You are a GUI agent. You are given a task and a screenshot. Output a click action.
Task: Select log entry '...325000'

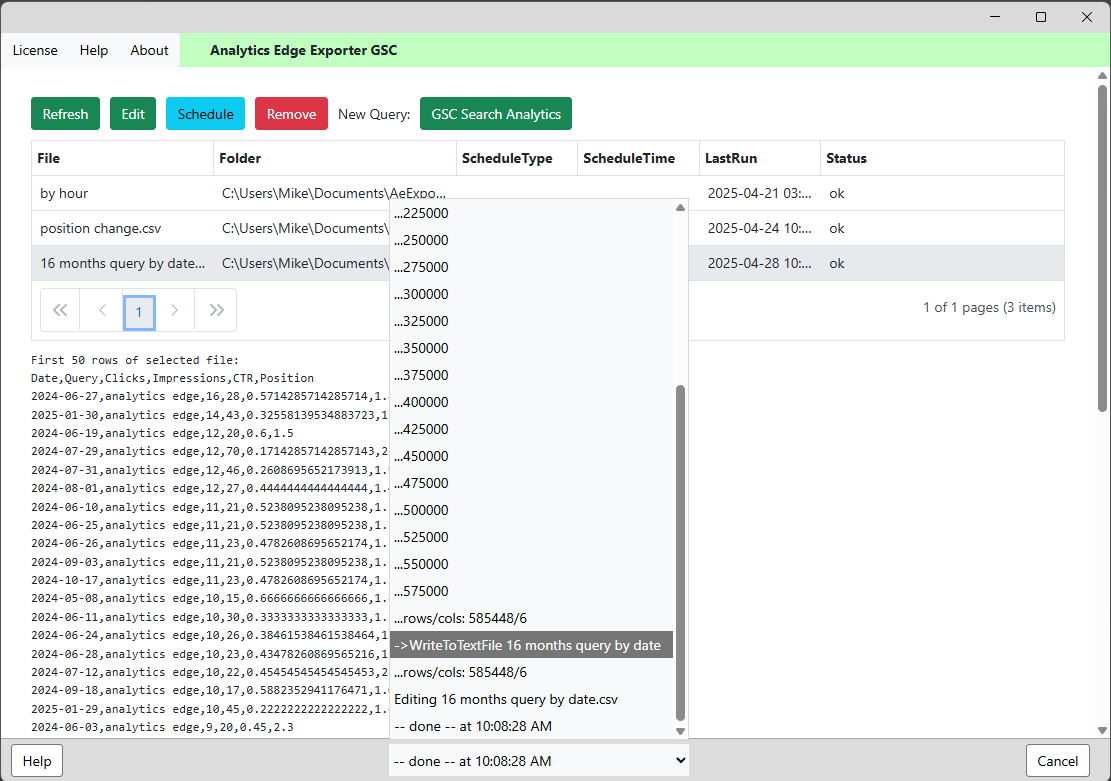point(531,321)
